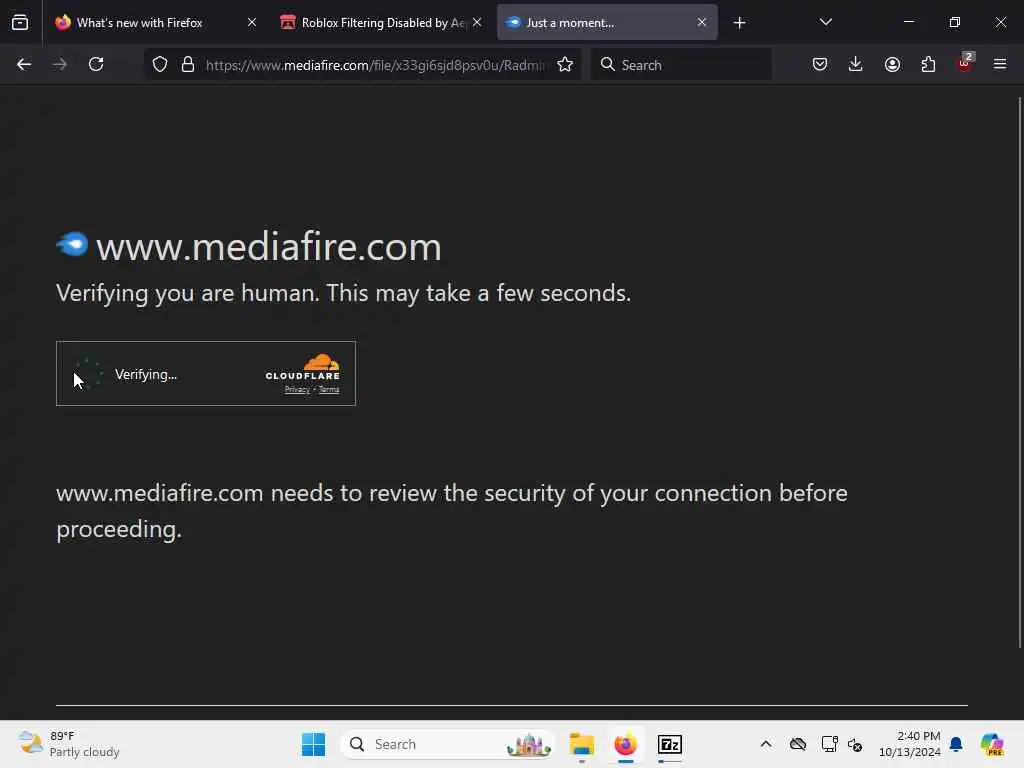1024x768 pixels.
Task: Bookmark this page with the star icon
Action: click(565, 64)
